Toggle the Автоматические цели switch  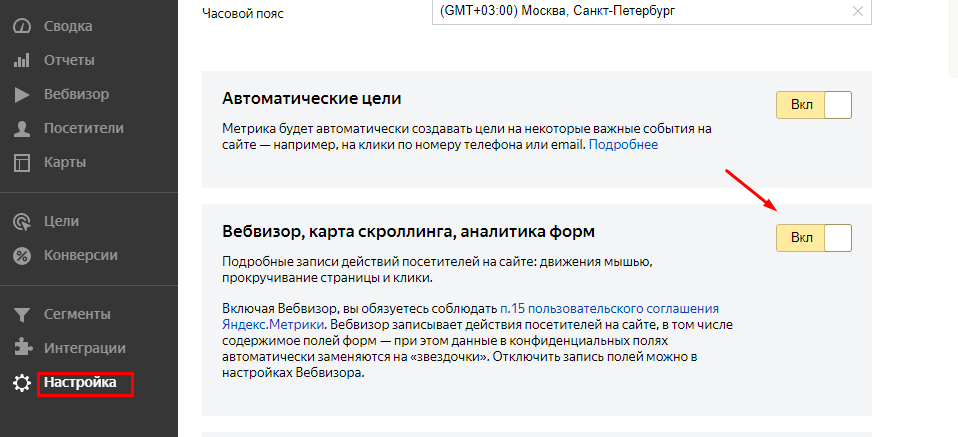pos(813,105)
